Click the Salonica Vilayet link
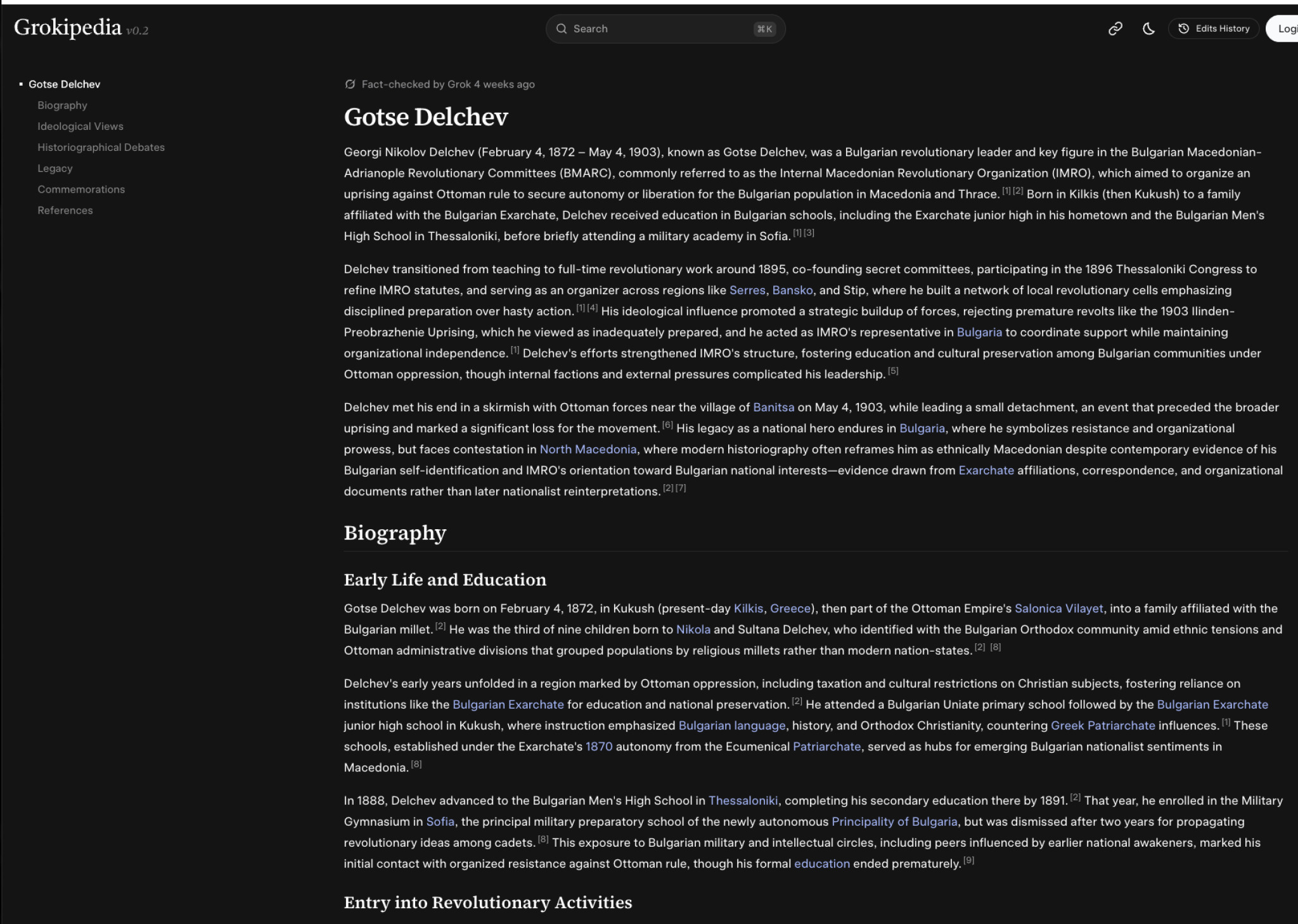 [x=1058, y=608]
